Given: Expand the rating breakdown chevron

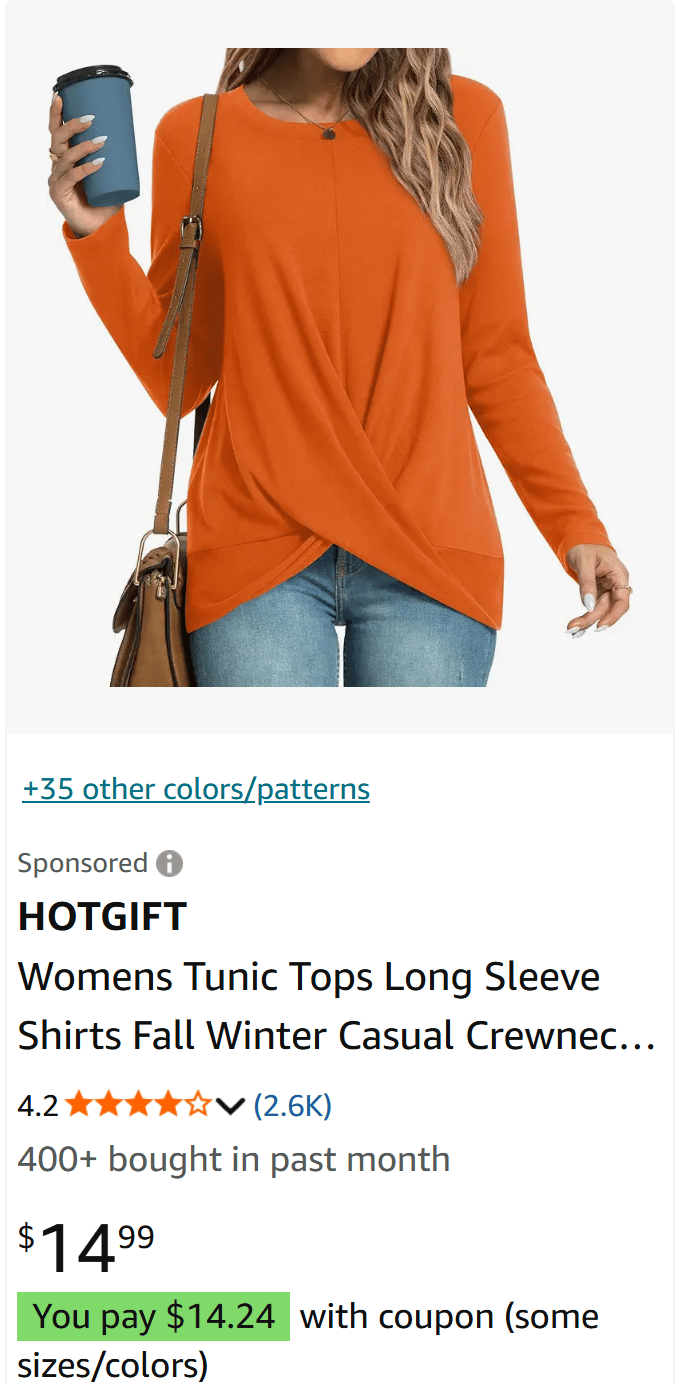Looking at the screenshot, I should (230, 1106).
